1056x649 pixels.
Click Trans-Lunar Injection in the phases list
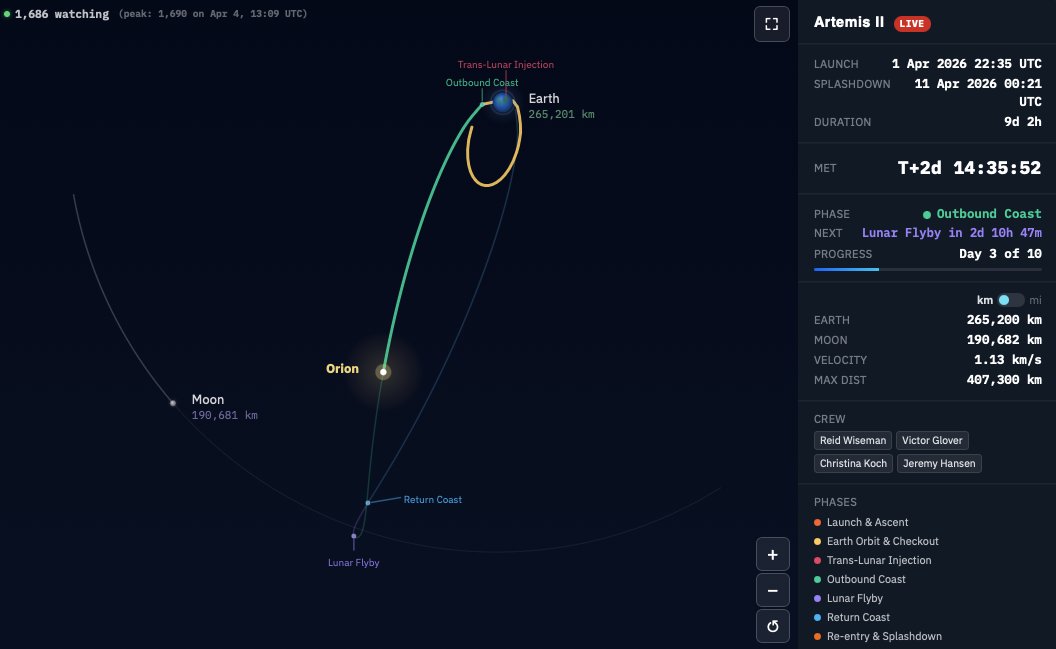point(872,560)
